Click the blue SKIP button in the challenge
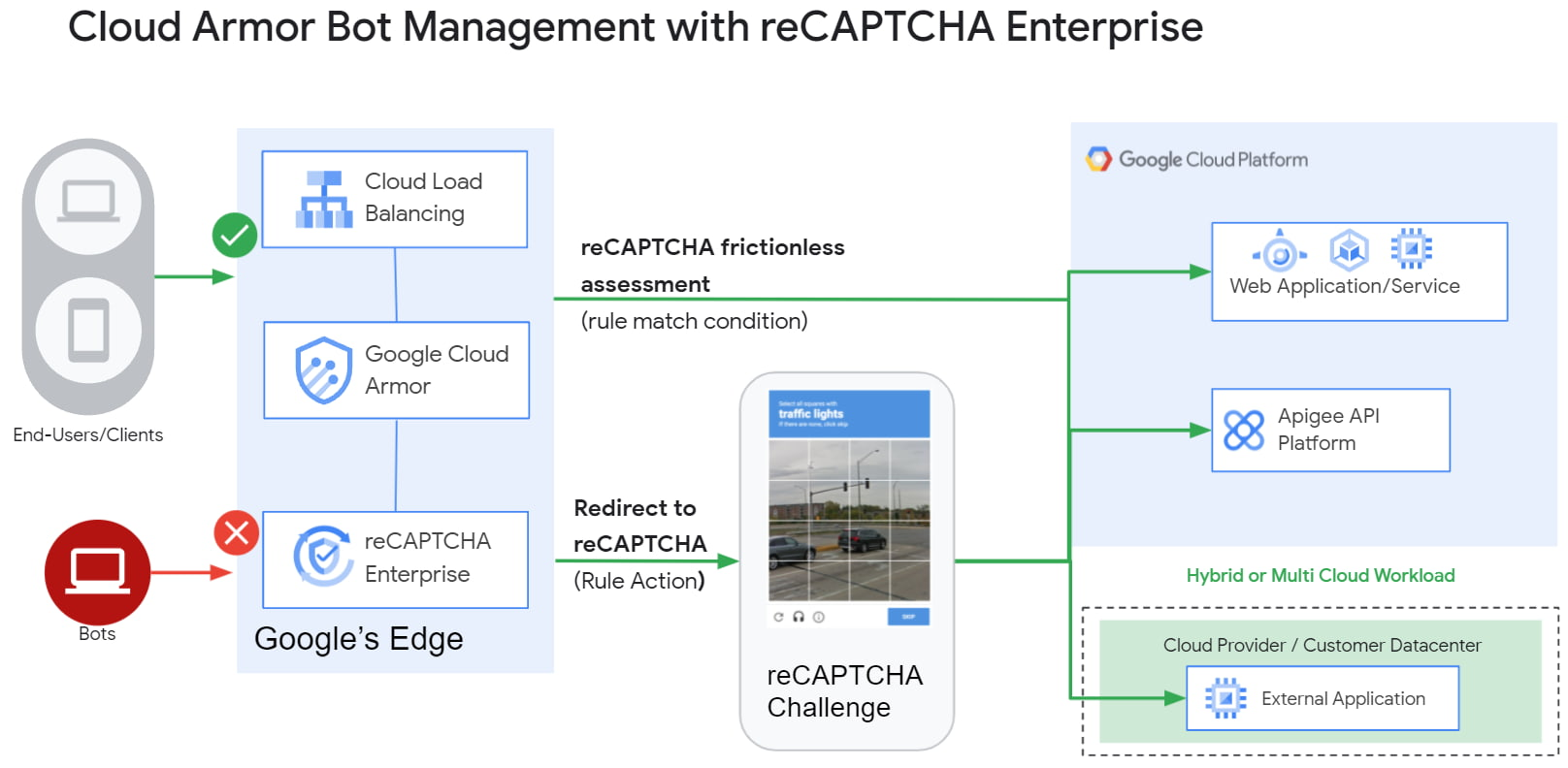The height and width of the screenshot is (768, 1568). click(908, 617)
